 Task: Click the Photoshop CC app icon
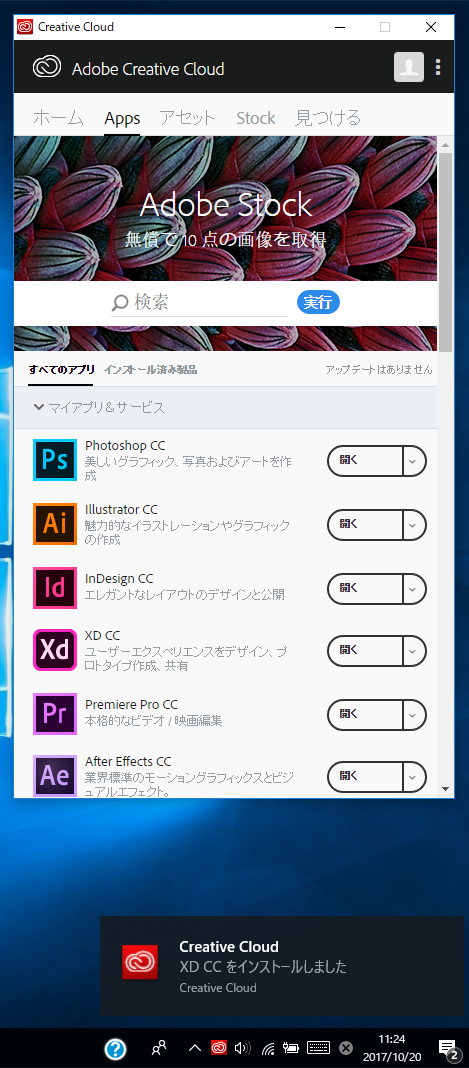tap(54, 460)
